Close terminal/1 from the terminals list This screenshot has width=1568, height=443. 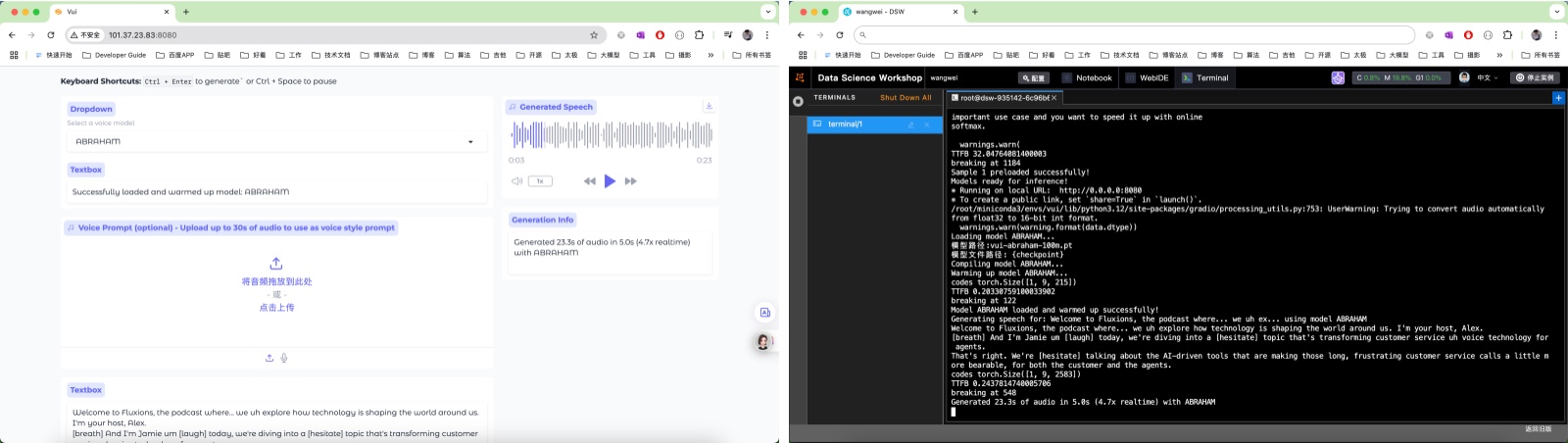927,124
